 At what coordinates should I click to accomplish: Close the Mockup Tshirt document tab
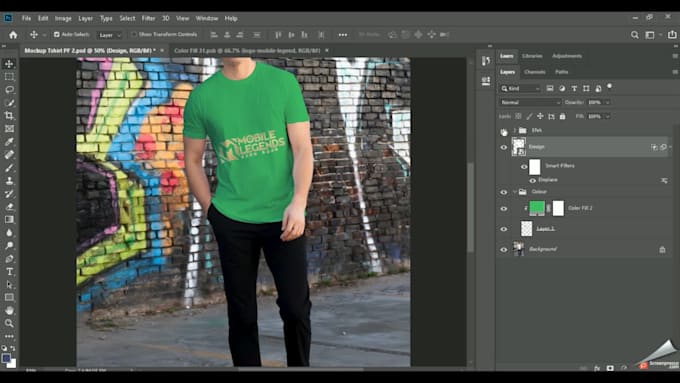[162, 51]
